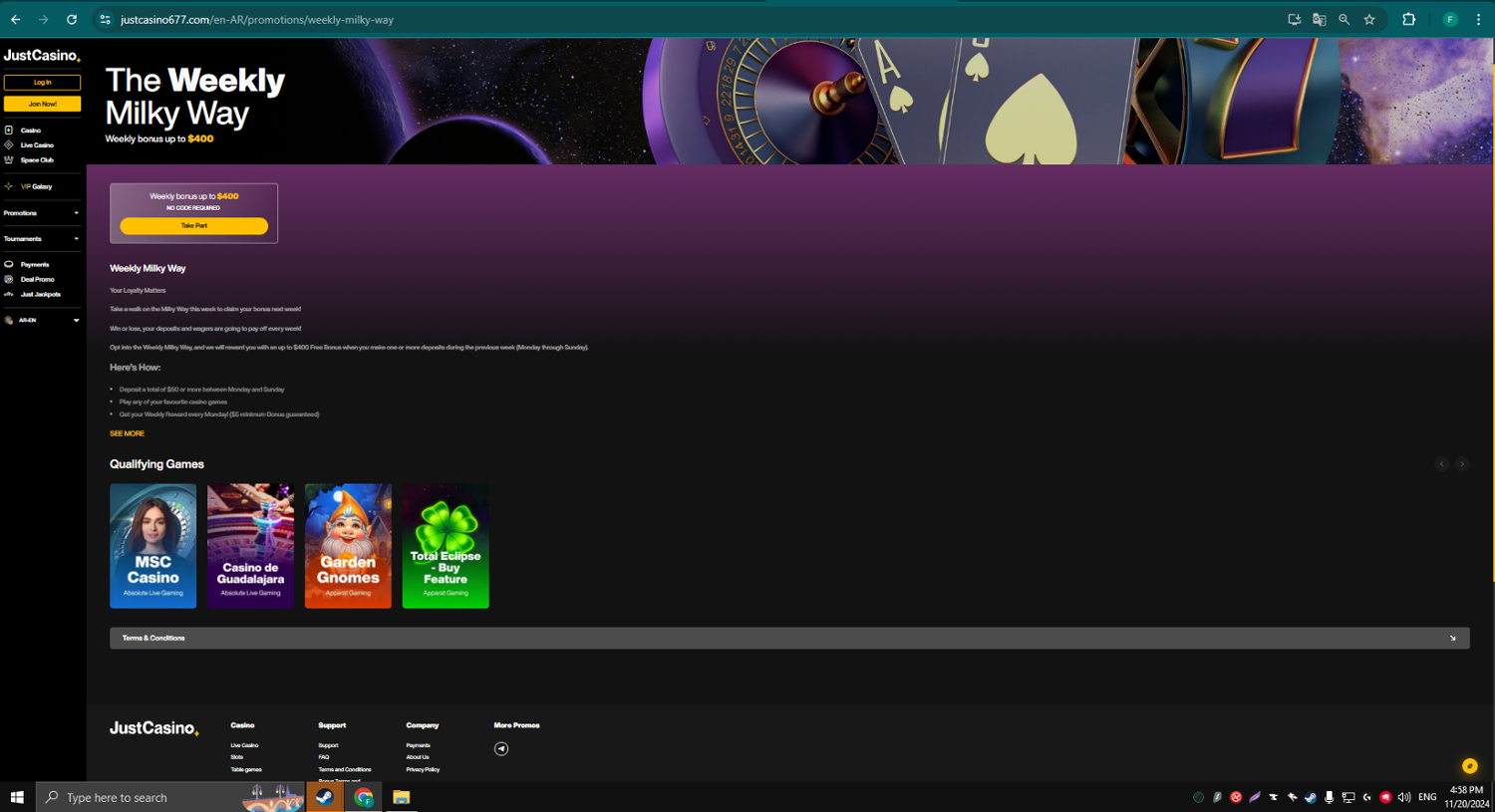This screenshot has width=1495, height=812.
Task: Open the Garden Gnomes game thumbnail
Action: (348, 546)
